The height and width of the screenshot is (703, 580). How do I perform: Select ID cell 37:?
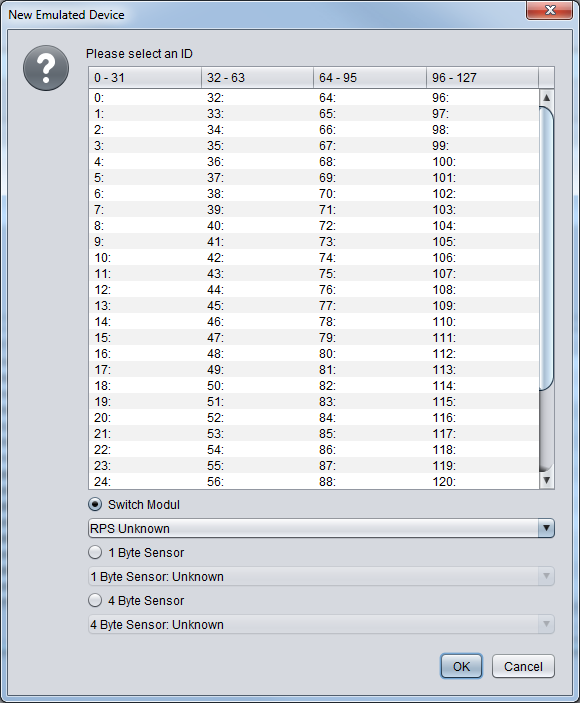tap(258, 178)
